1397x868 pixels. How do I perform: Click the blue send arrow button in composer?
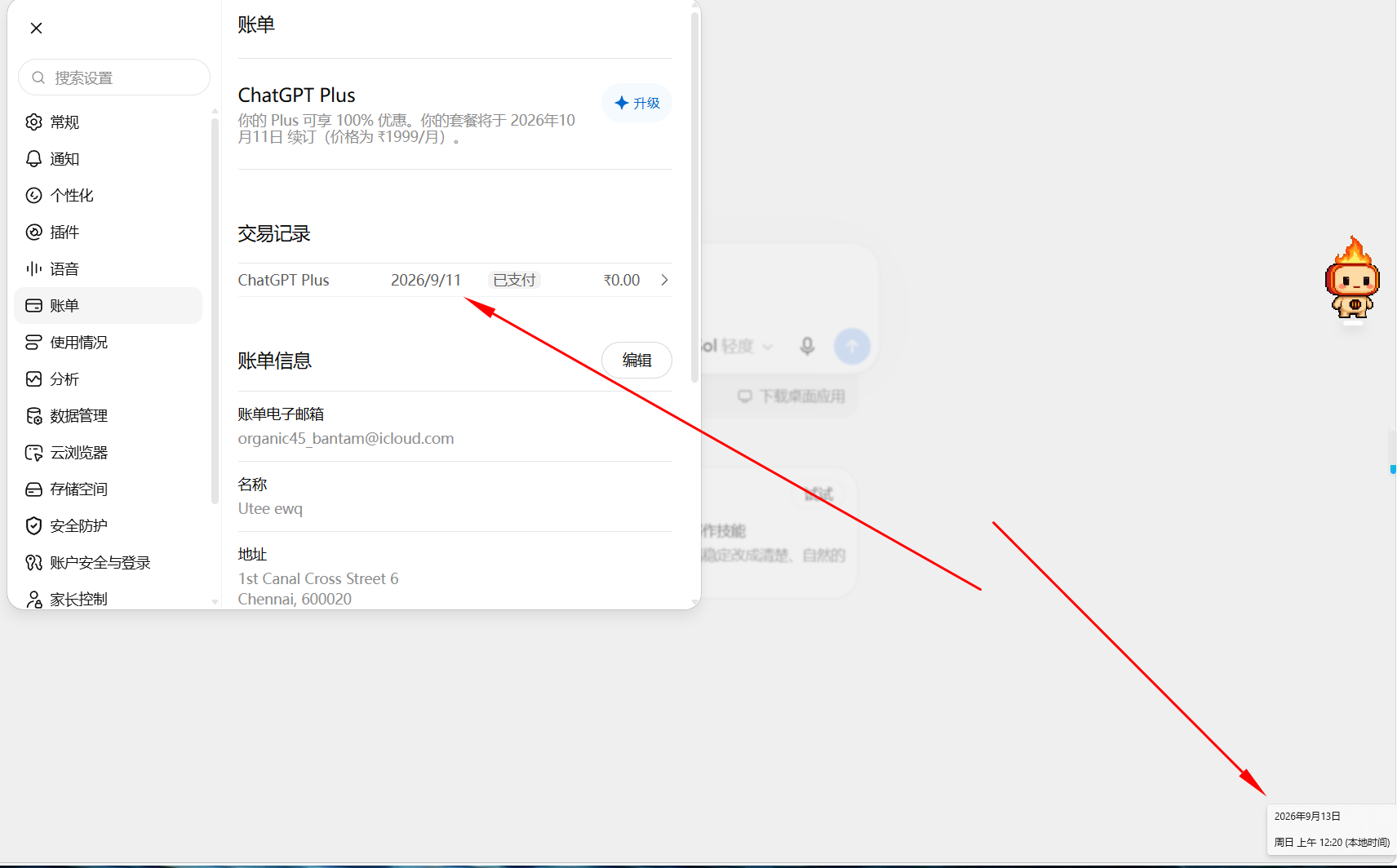click(x=852, y=346)
